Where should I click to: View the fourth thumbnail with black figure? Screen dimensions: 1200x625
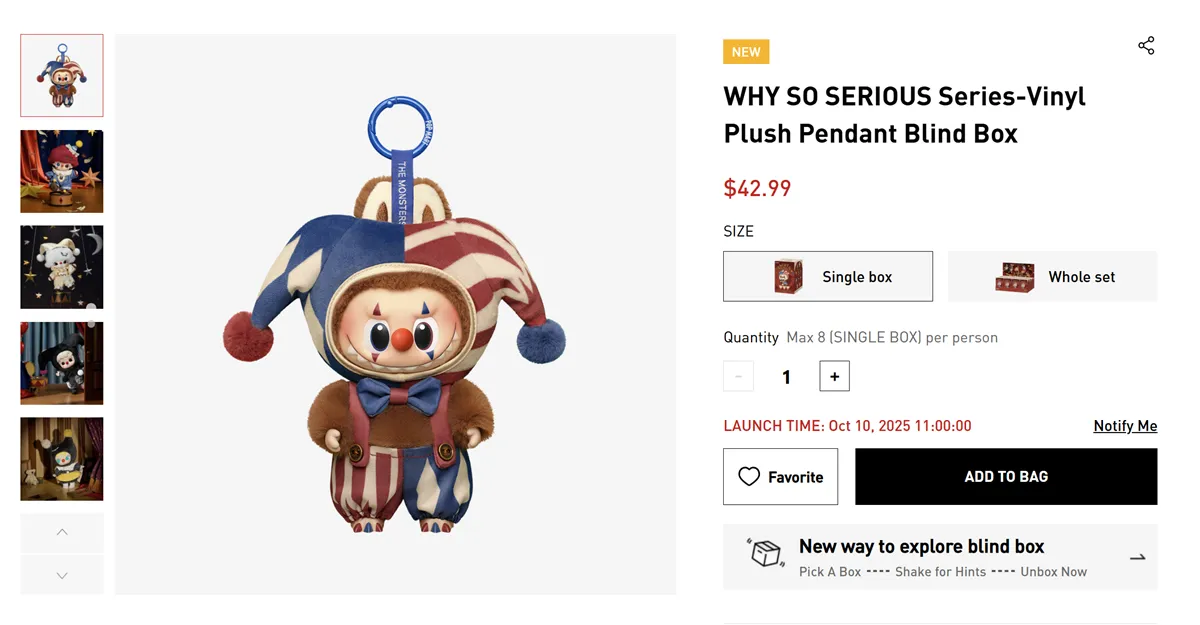(x=62, y=363)
